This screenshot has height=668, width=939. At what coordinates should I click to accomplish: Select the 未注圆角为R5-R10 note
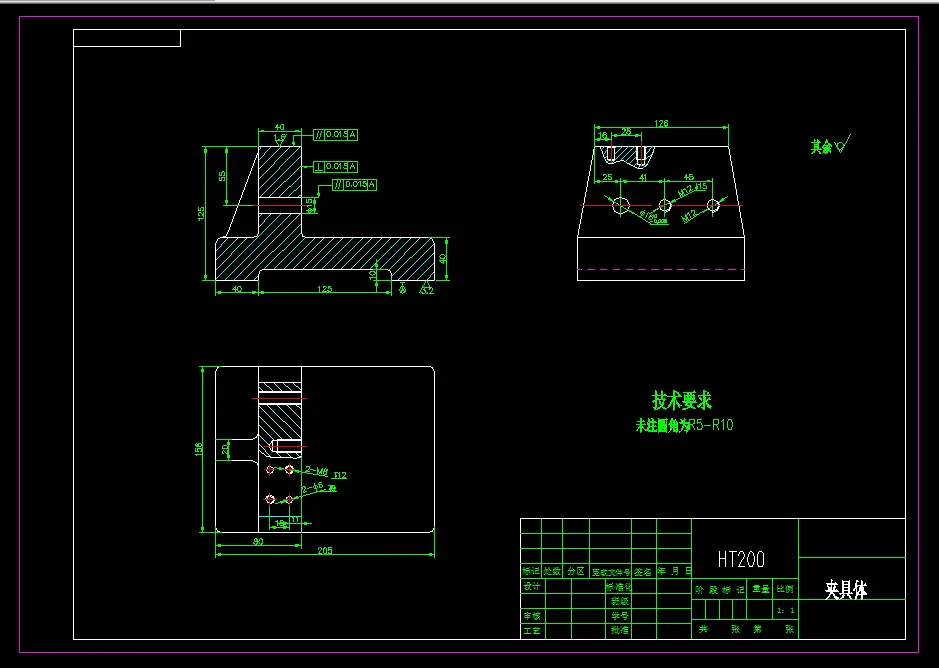click(x=684, y=425)
